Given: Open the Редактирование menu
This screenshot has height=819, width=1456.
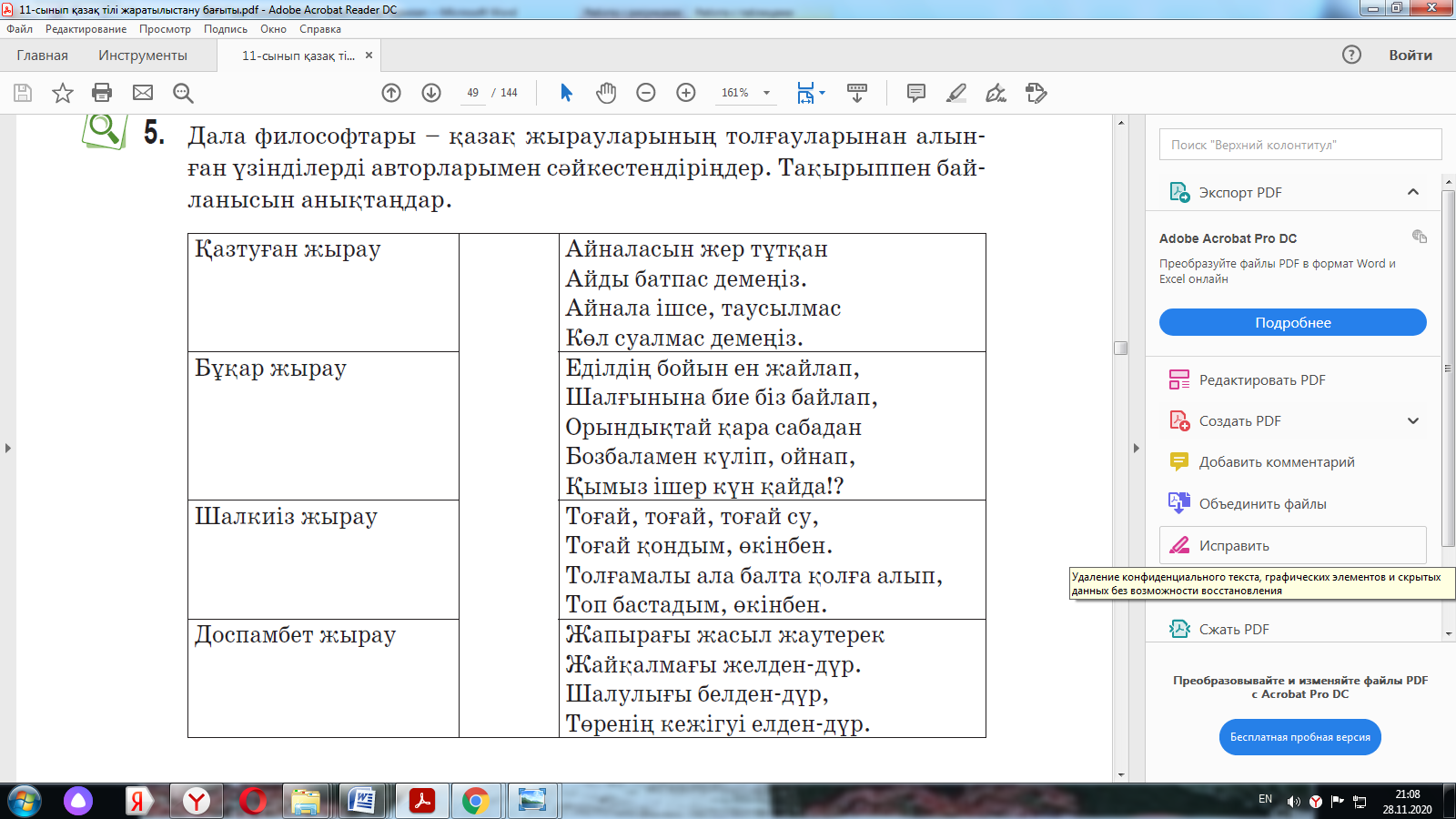Looking at the screenshot, I should tap(86, 29).
